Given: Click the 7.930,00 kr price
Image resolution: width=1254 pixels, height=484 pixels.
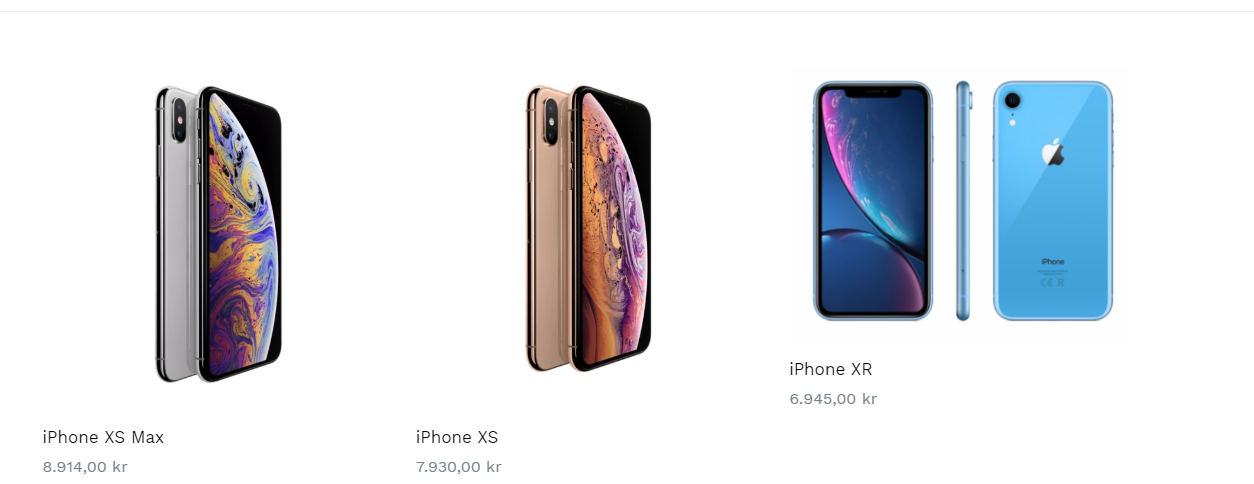Looking at the screenshot, I should click(x=458, y=466).
